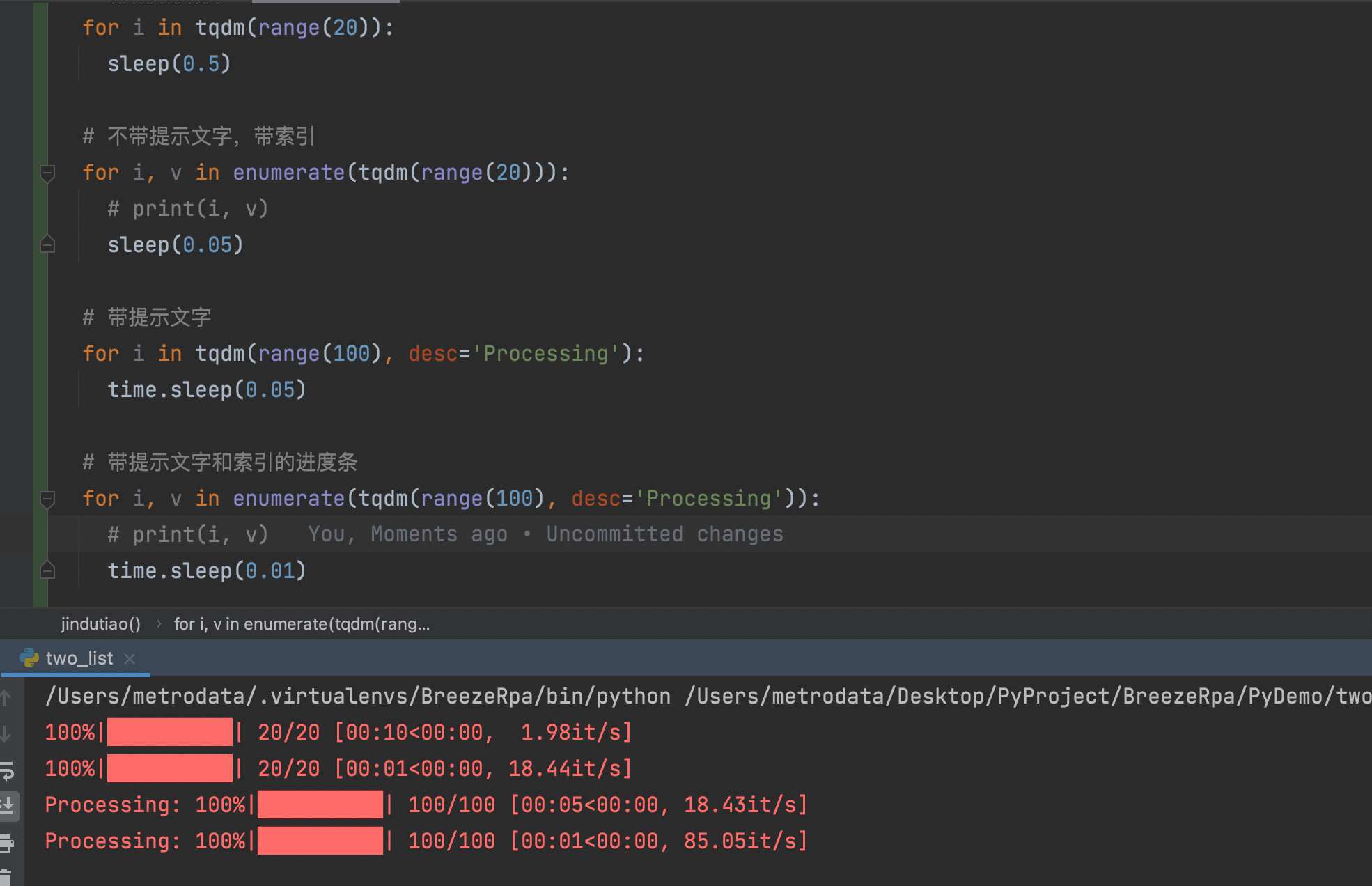Click fold-end marker beside time.sleep(0.01)
Screen dimensions: 1372x886
coord(47,570)
